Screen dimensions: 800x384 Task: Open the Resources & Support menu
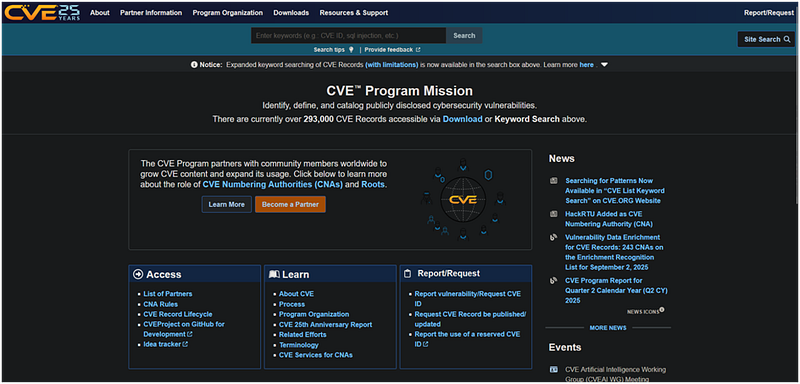click(x=354, y=13)
